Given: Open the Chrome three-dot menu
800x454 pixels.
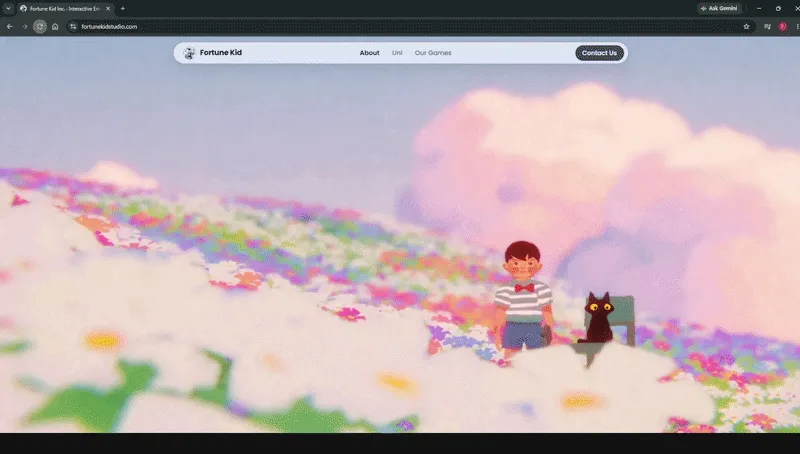Looking at the screenshot, I should point(797,27).
